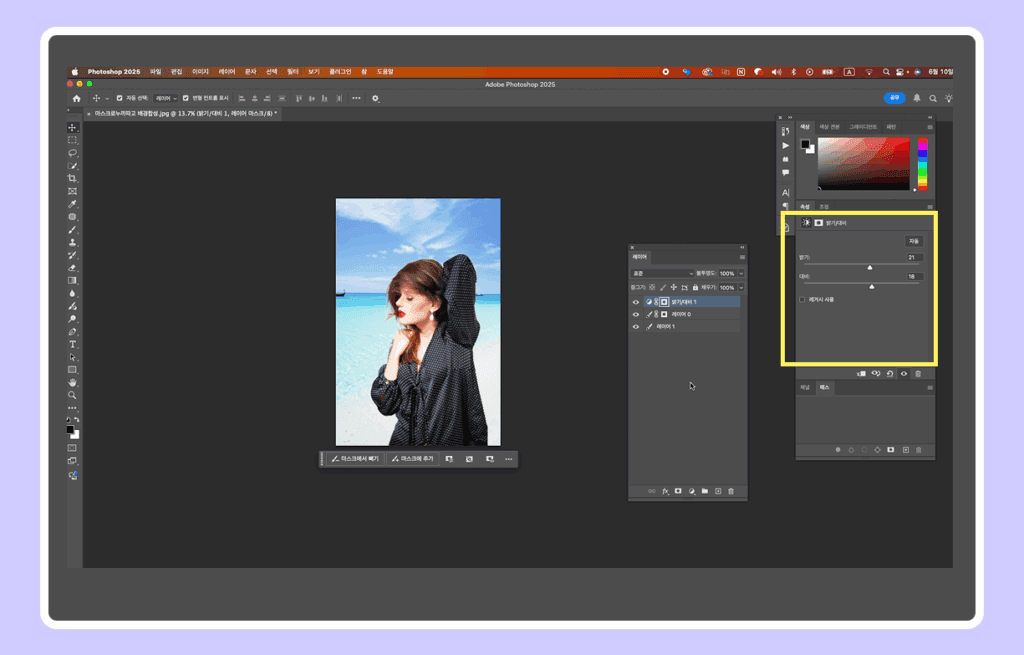1024x655 pixels.
Task: Reset adjustment defaults in Properties panel
Action: coord(889,374)
